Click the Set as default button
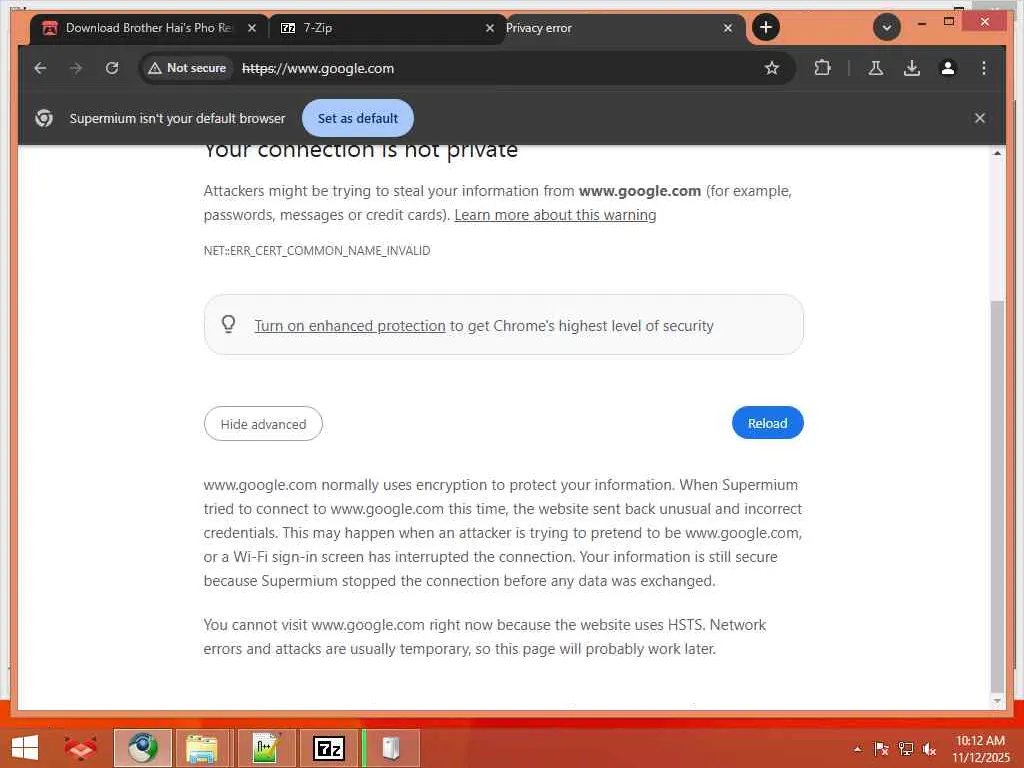Screen dimensions: 1024x768 pyautogui.click(x=358, y=118)
